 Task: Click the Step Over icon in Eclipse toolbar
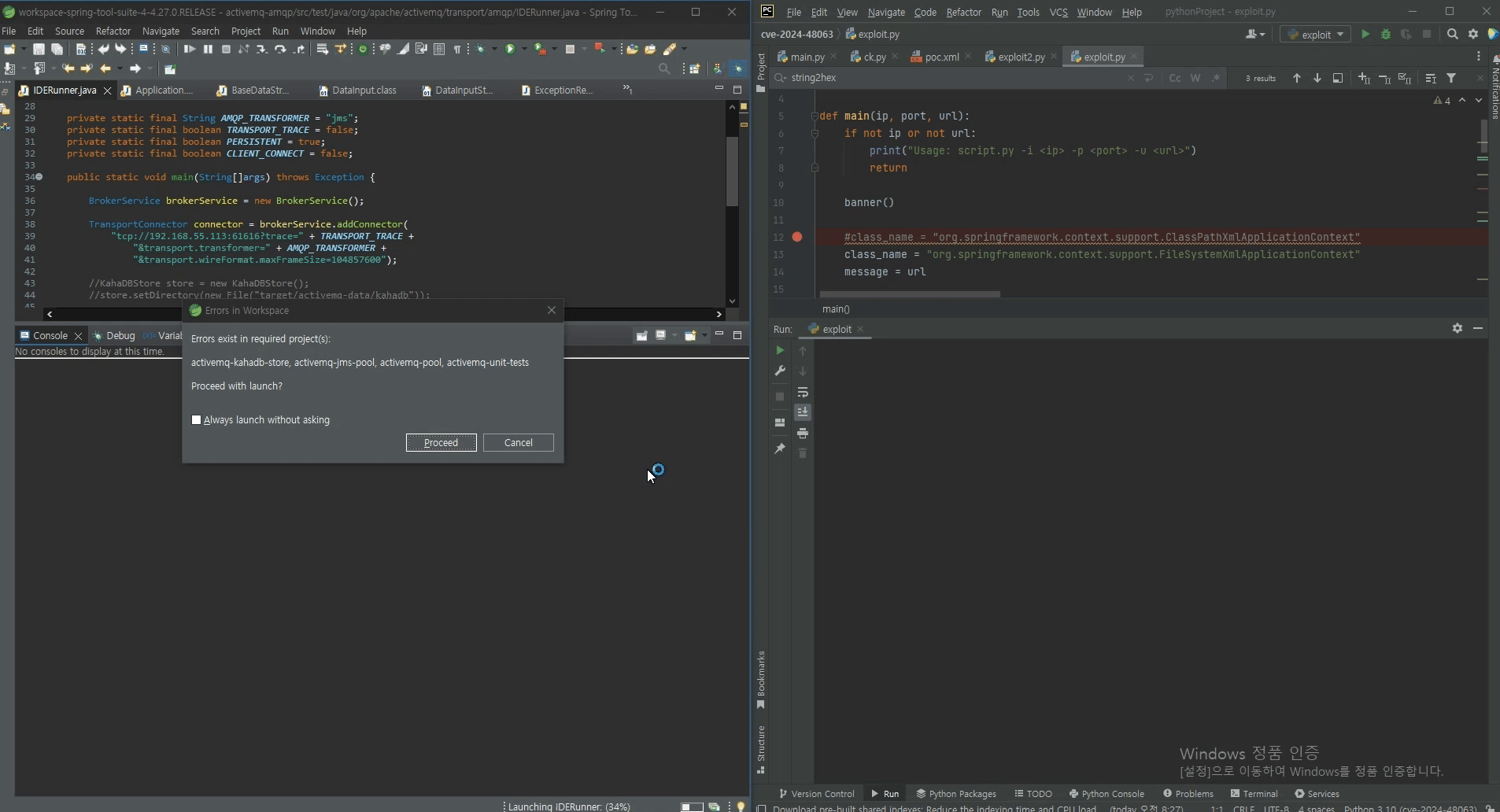pos(280,49)
